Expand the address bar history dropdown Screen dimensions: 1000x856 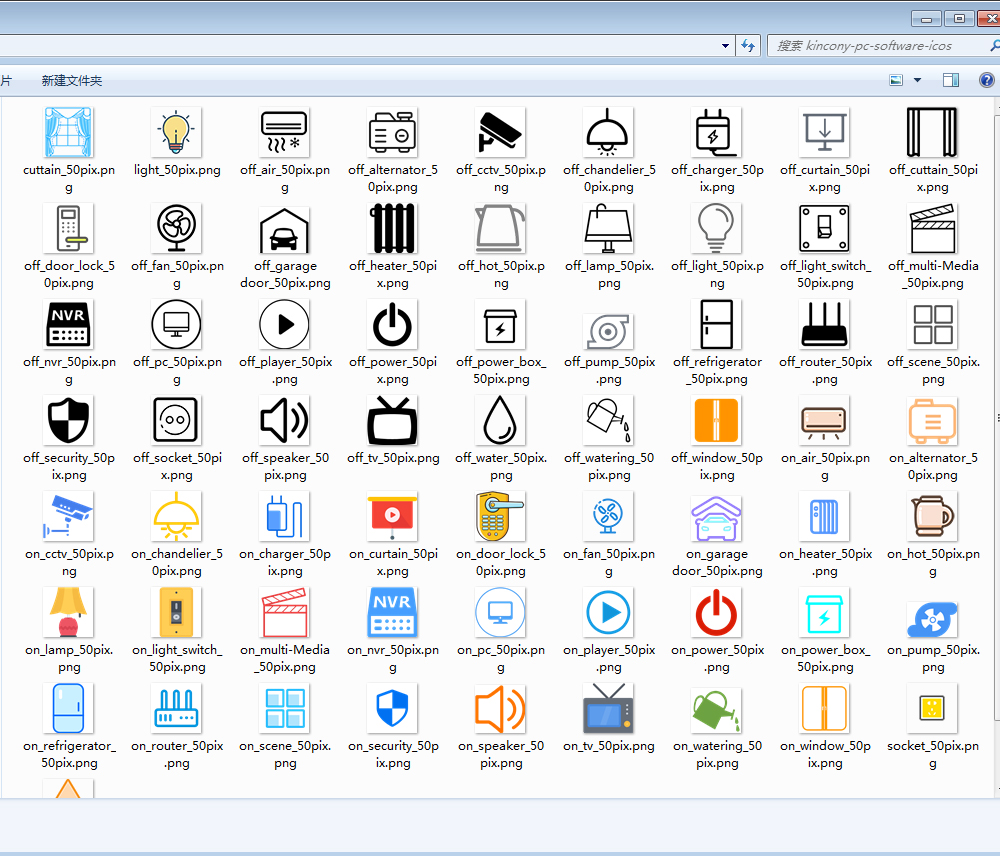click(726, 46)
